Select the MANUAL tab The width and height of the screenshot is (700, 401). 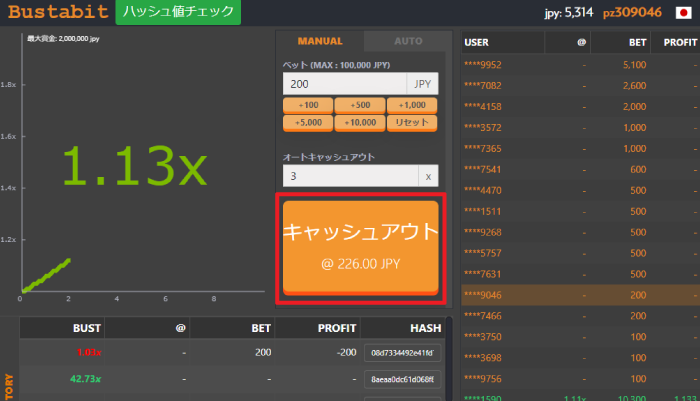(320, 41)
